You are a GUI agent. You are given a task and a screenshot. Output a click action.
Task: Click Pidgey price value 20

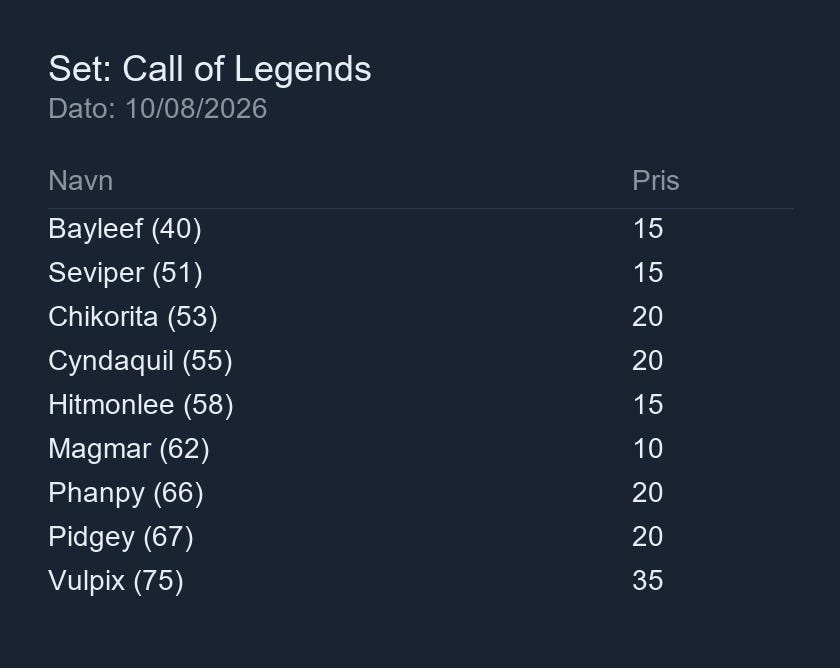648,536
